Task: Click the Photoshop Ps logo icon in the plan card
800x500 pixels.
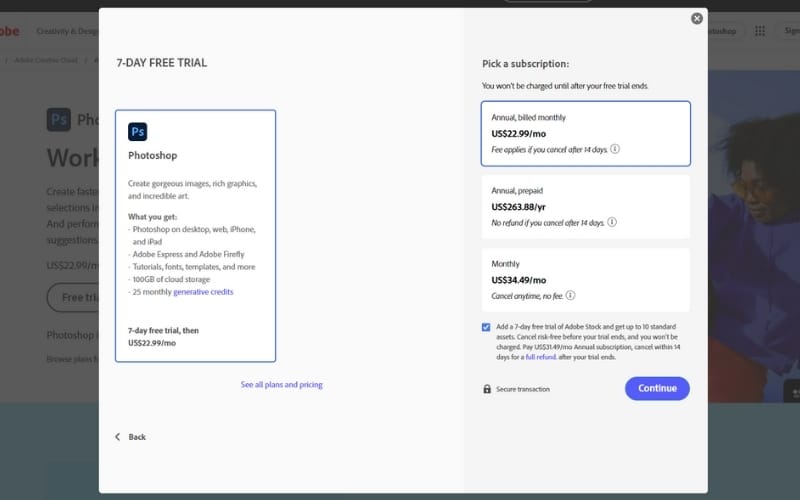Action: coord(138,131)
